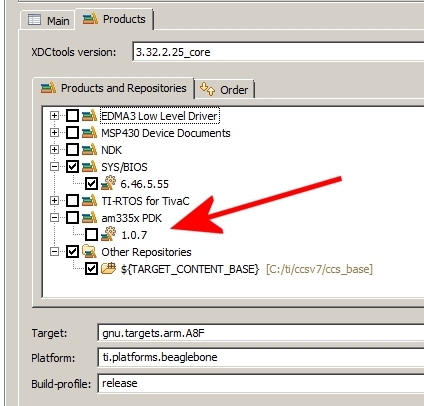This screenshot has width=424, height=406.
Task: Select the Products tab
Action: click(114, 19)
